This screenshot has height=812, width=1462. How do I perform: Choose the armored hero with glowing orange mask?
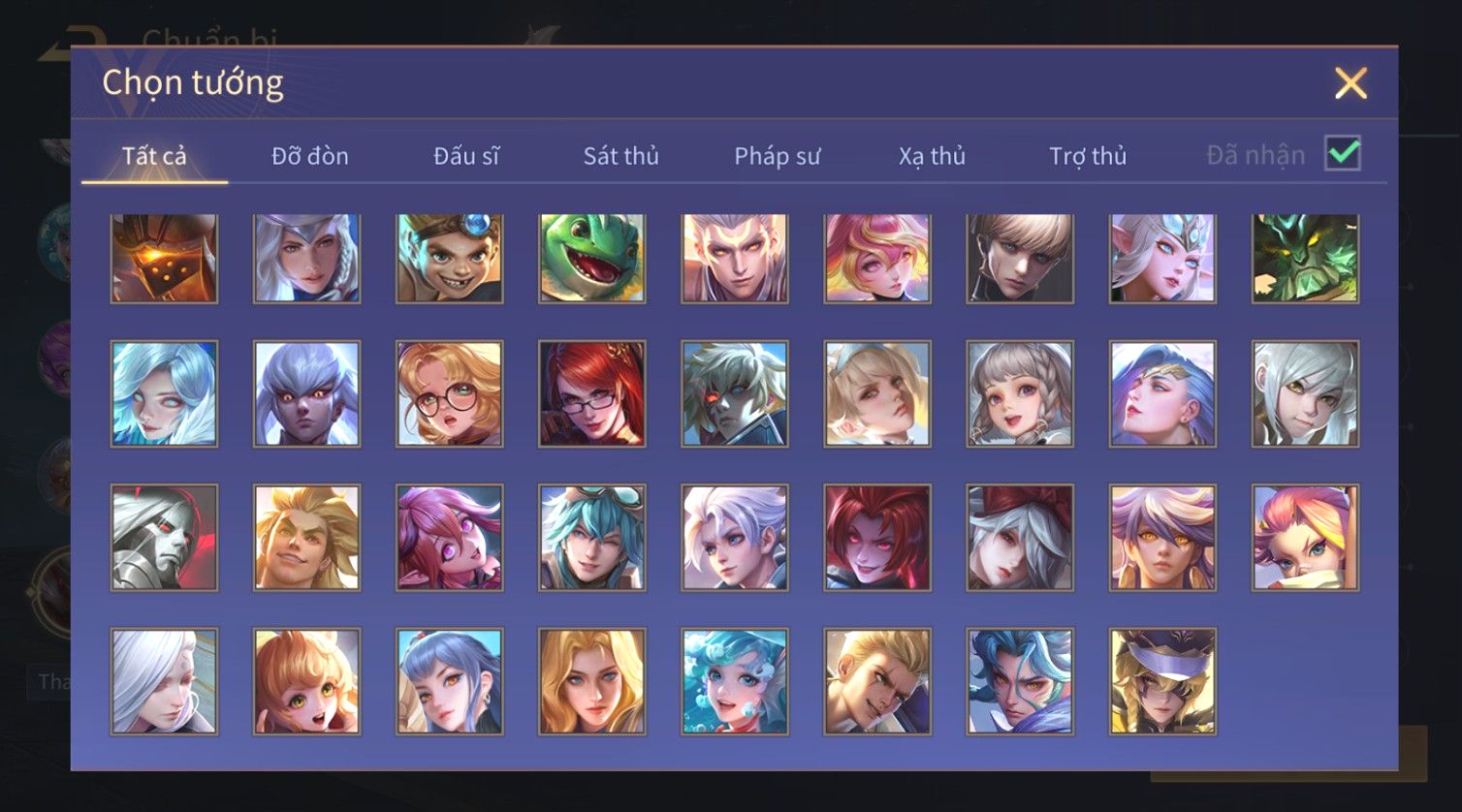click(164, 259)
